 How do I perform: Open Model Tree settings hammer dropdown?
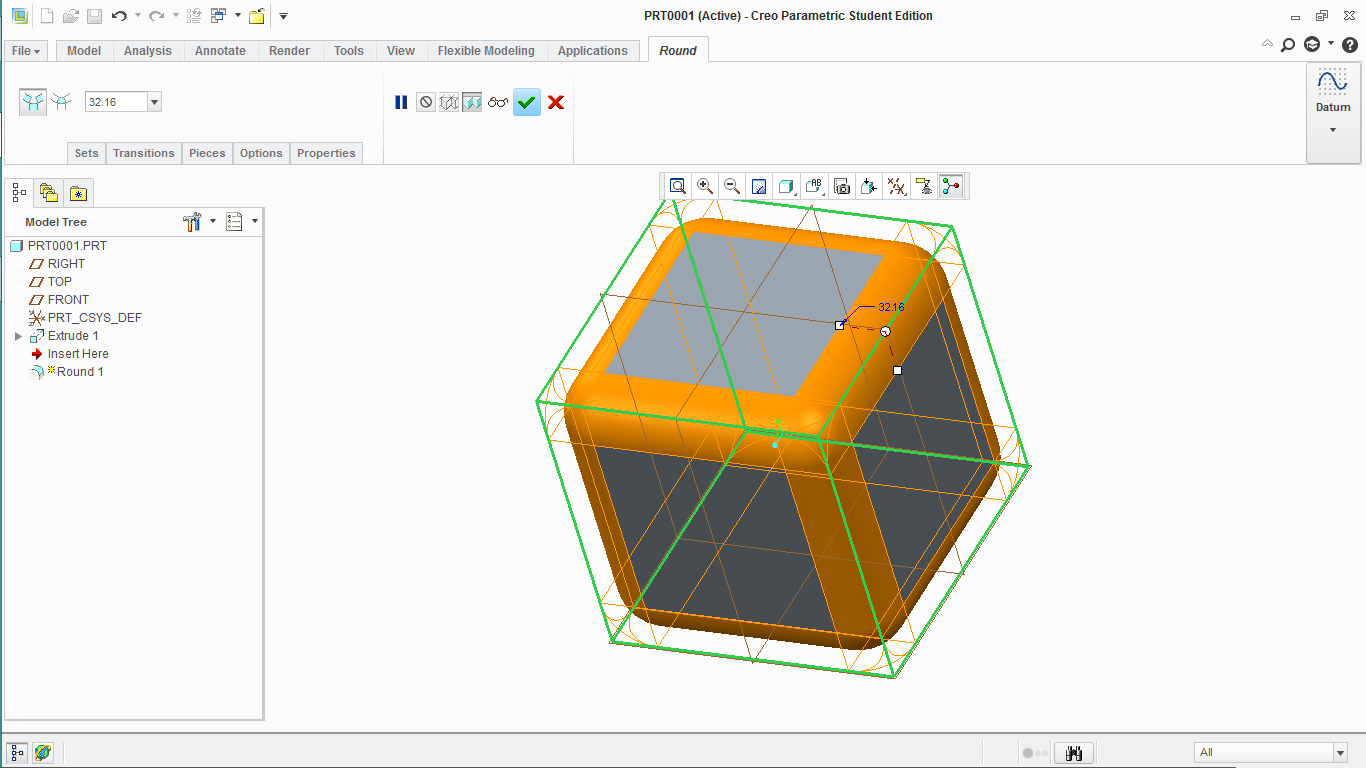click(200, 222)
